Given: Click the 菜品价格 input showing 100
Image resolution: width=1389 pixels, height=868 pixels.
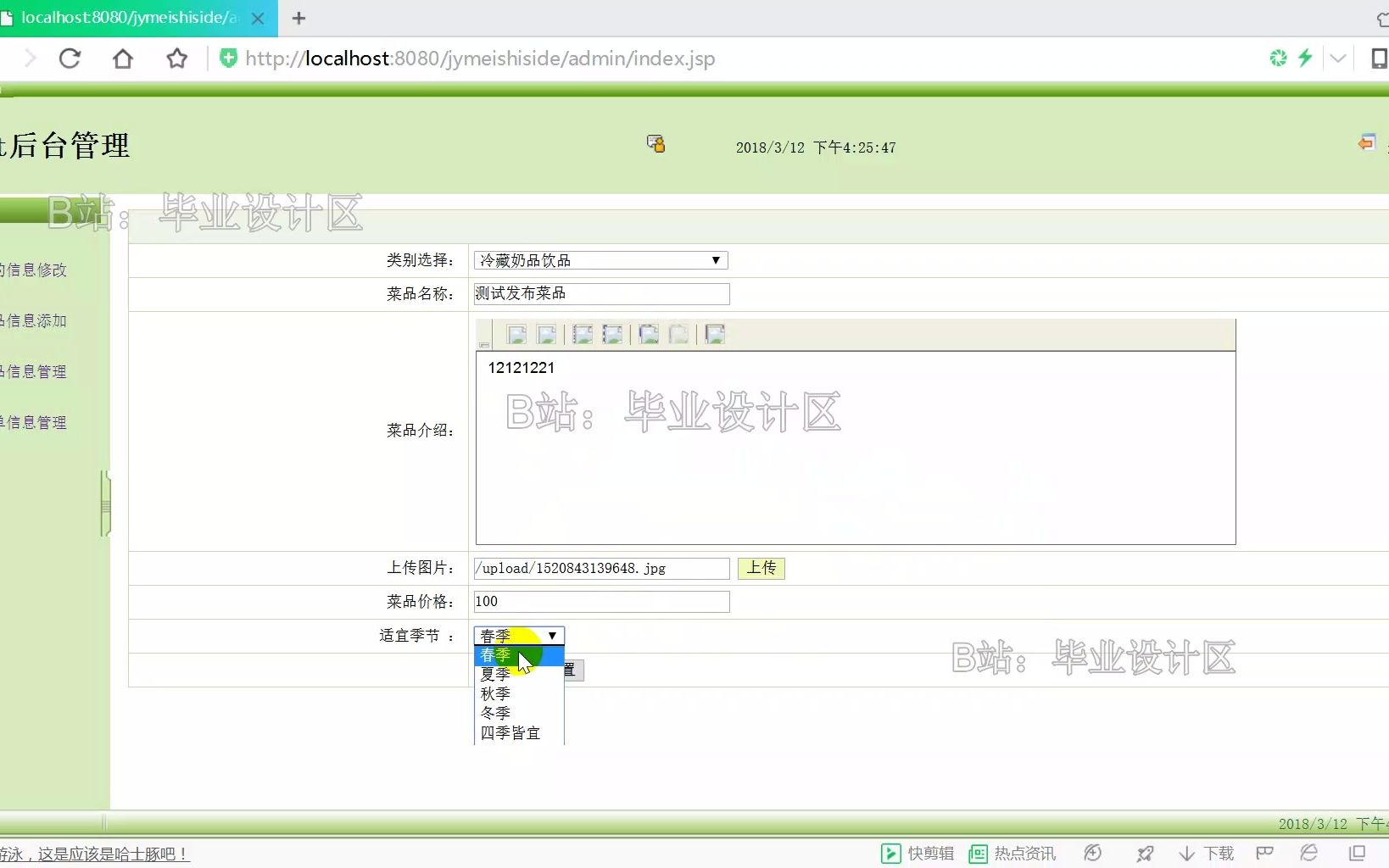Looking at the screenshot, I should [x=601, y=602].
